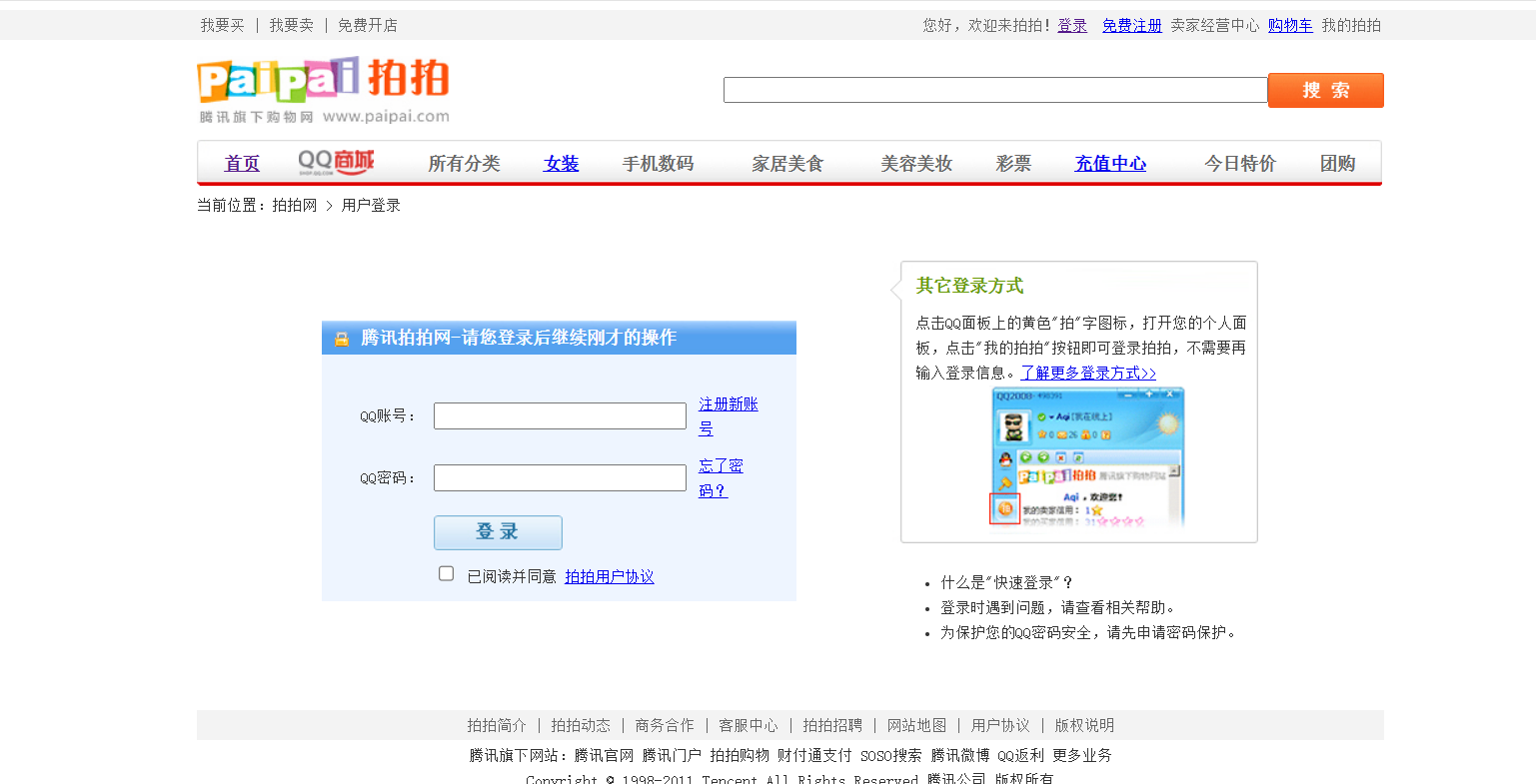Select 团购 in navigation bar
Image resolution: width=1536 pixels, height=784 pixels.
(1338, 163)
